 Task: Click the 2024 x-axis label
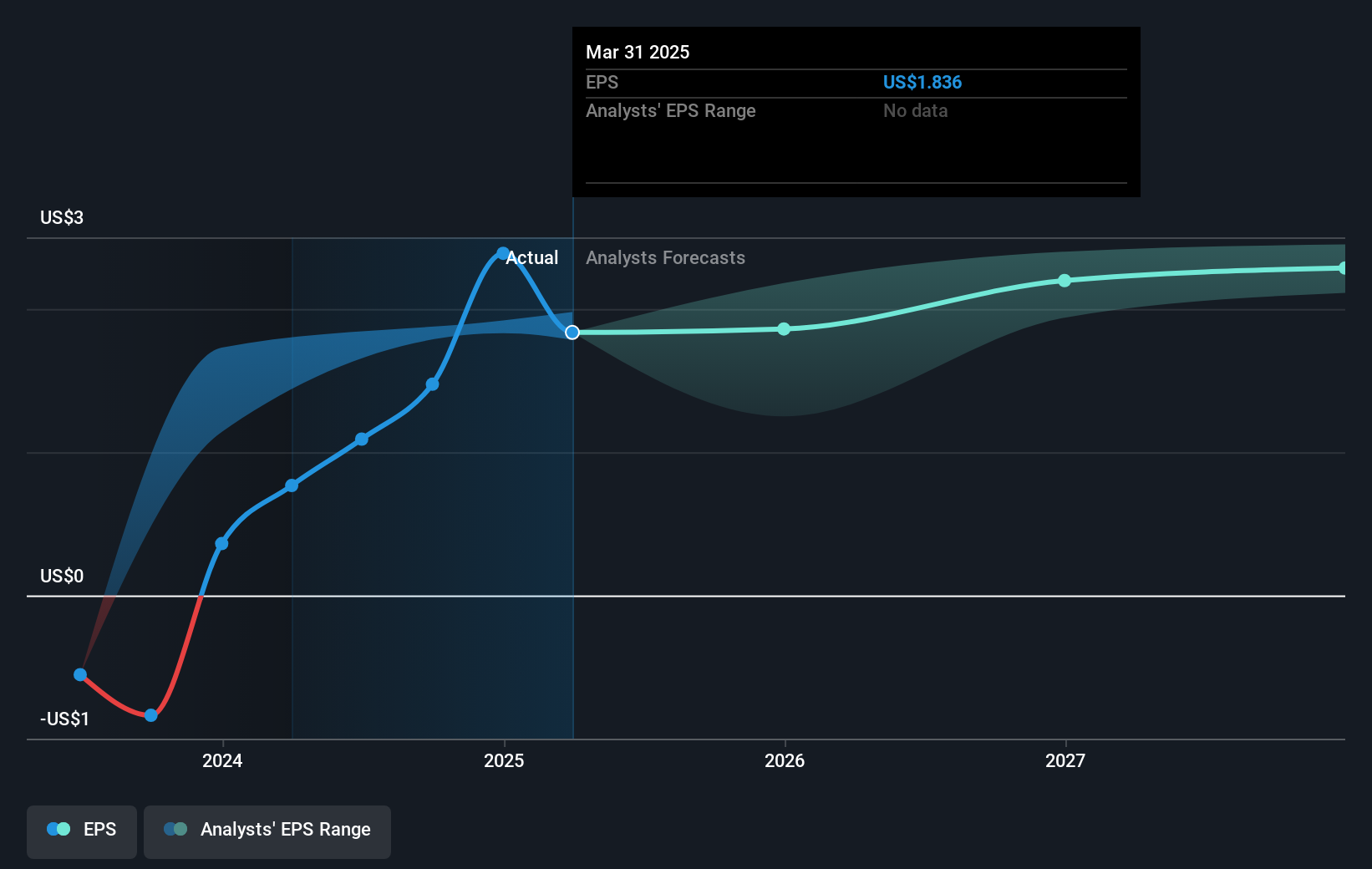tap(222, 760)
